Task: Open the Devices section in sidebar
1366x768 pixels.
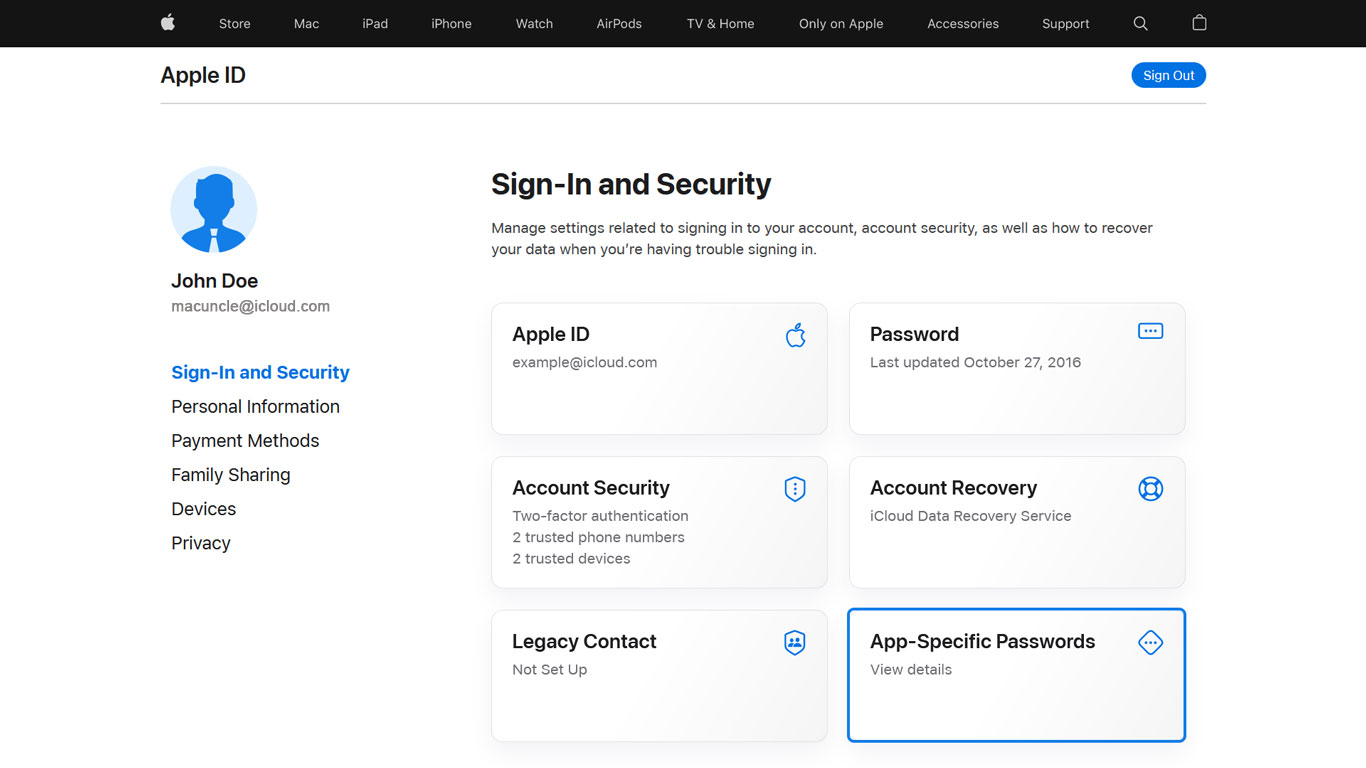Action: pos(203,509)
